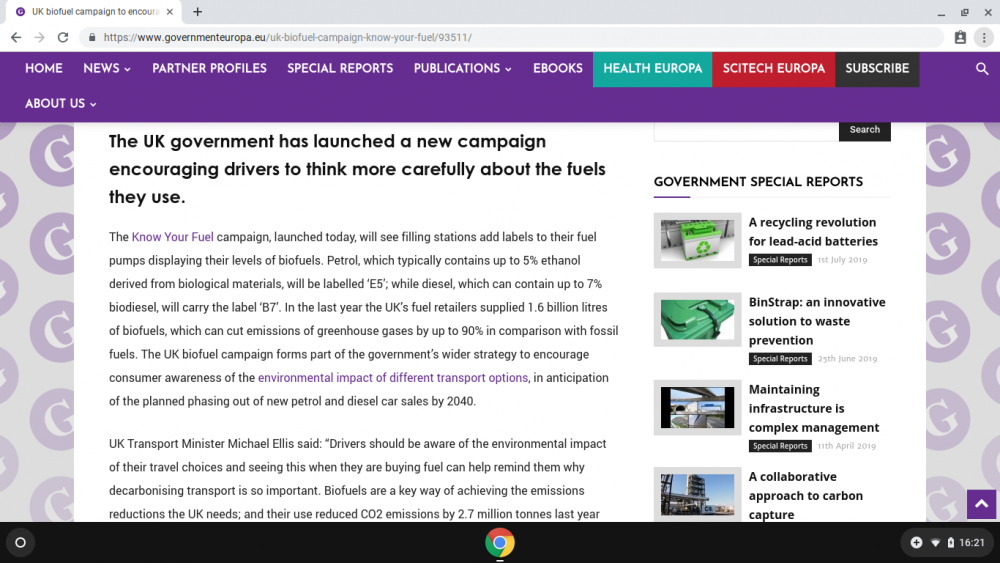
Task: Open the Chrome OS launcher
Action: (x=20, y=543)
